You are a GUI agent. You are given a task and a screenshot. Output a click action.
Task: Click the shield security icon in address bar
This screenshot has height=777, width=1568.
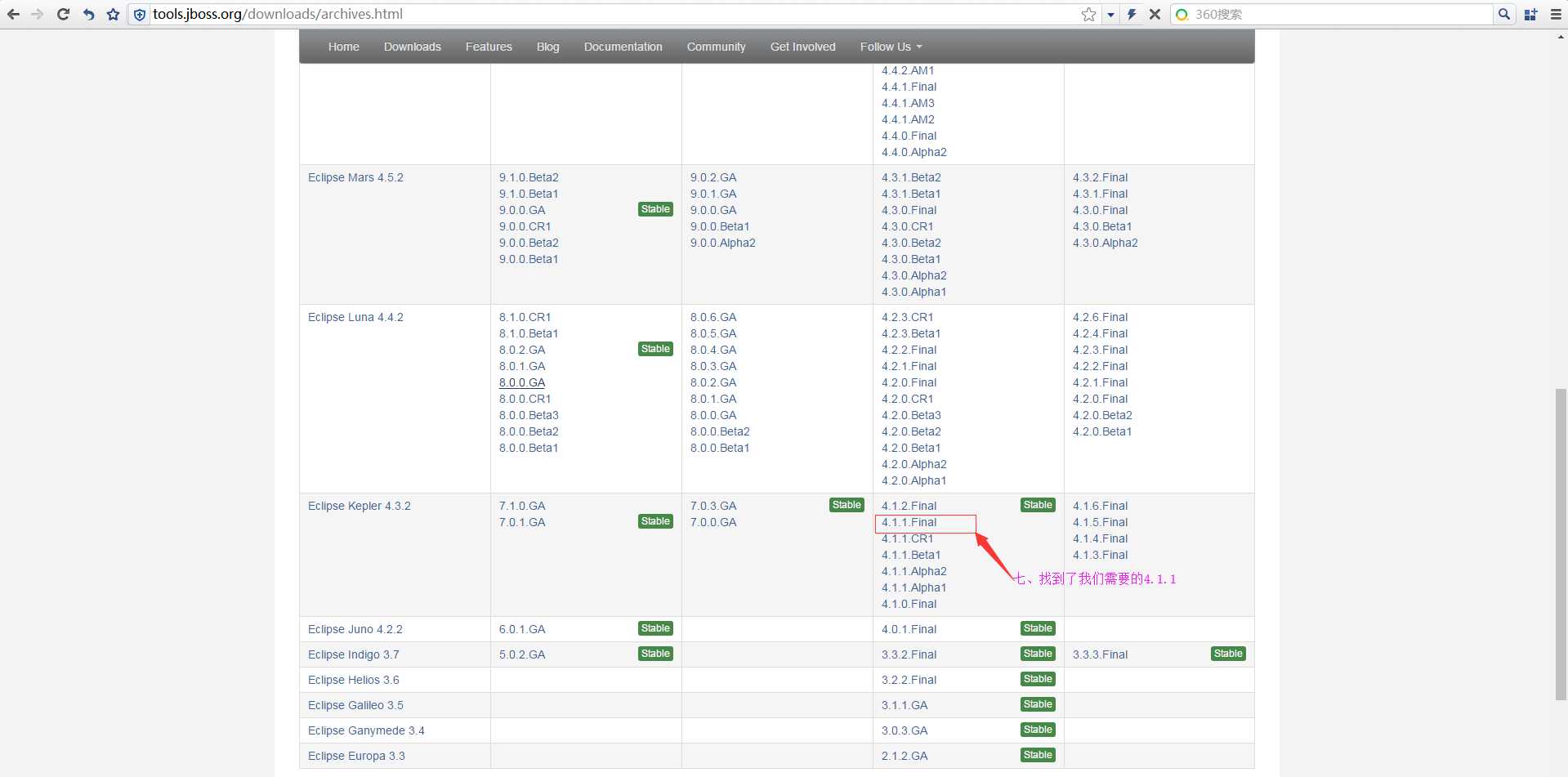coord(140,15)
